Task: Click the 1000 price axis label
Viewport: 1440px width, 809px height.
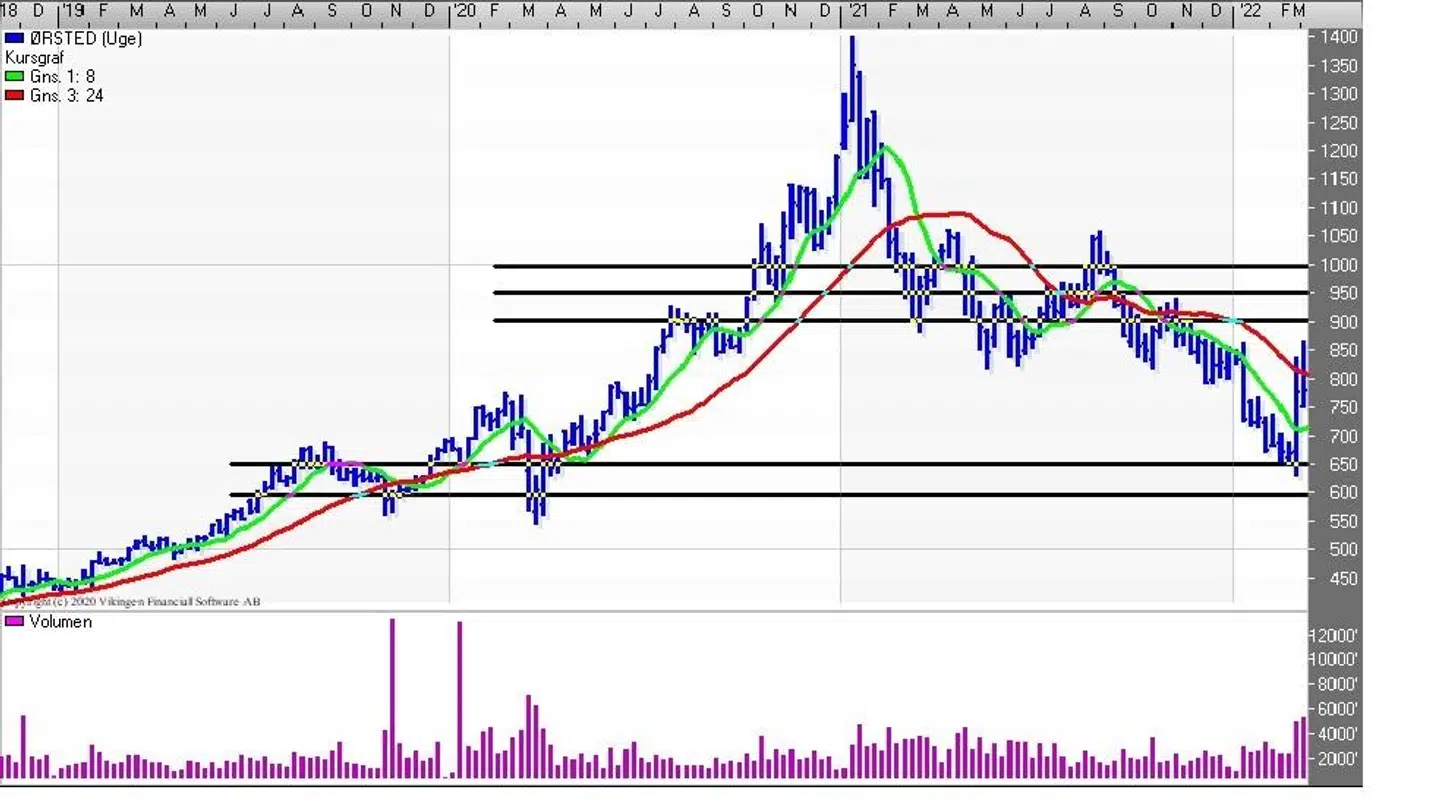Action: [1337, 266]
